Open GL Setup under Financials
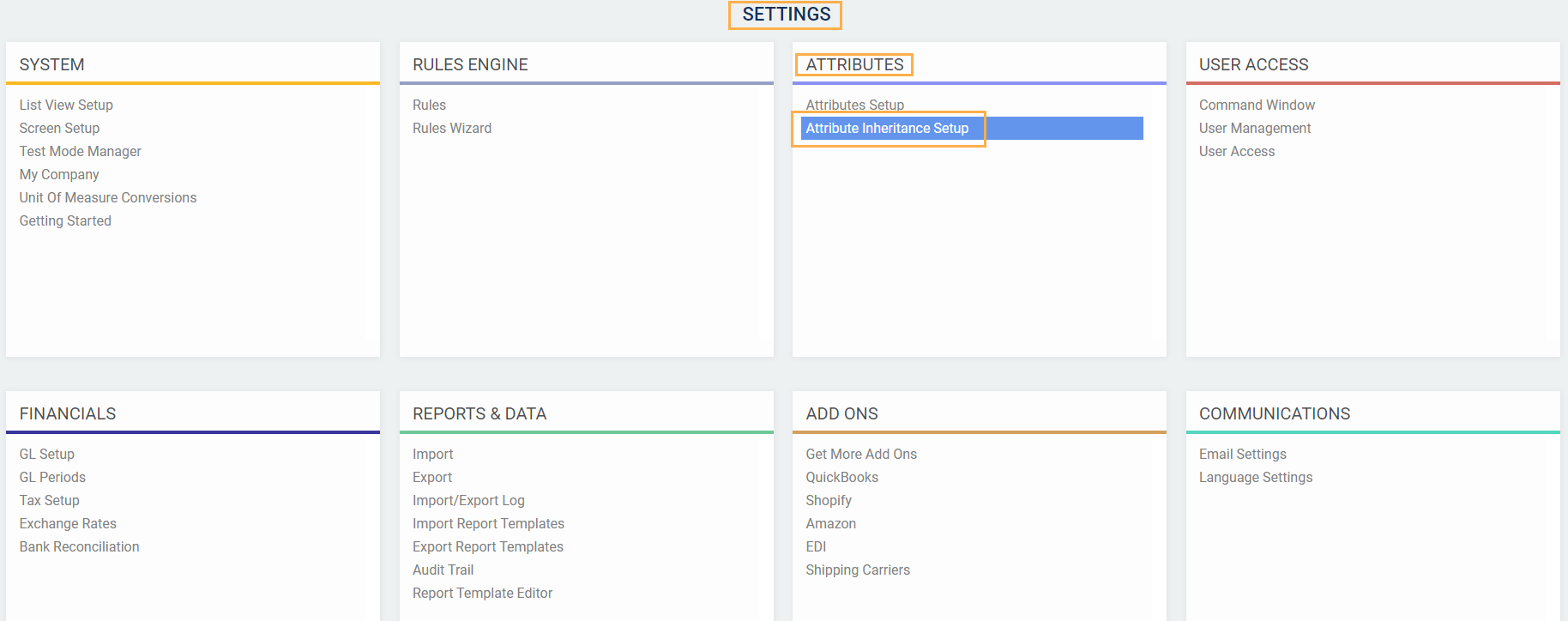 click(x=47, y=454)
